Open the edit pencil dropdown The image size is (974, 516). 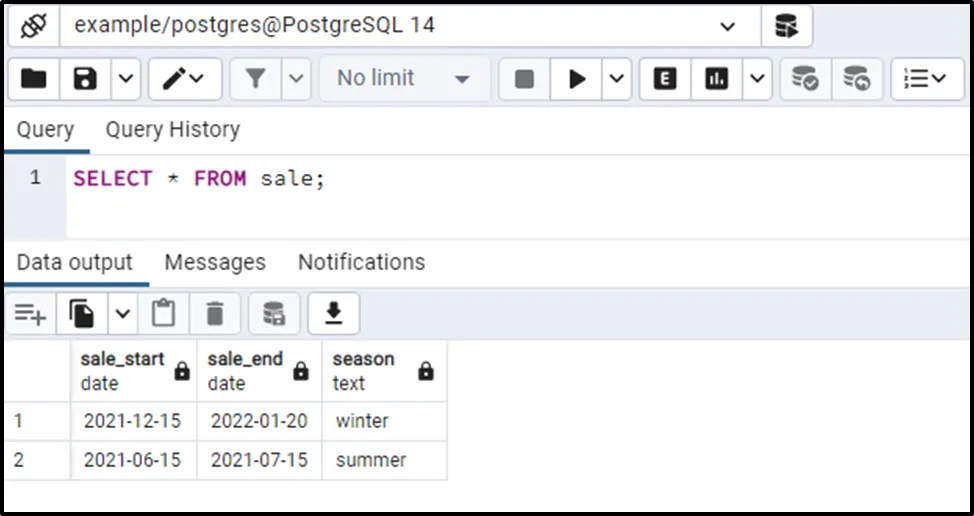click(184, 78)
